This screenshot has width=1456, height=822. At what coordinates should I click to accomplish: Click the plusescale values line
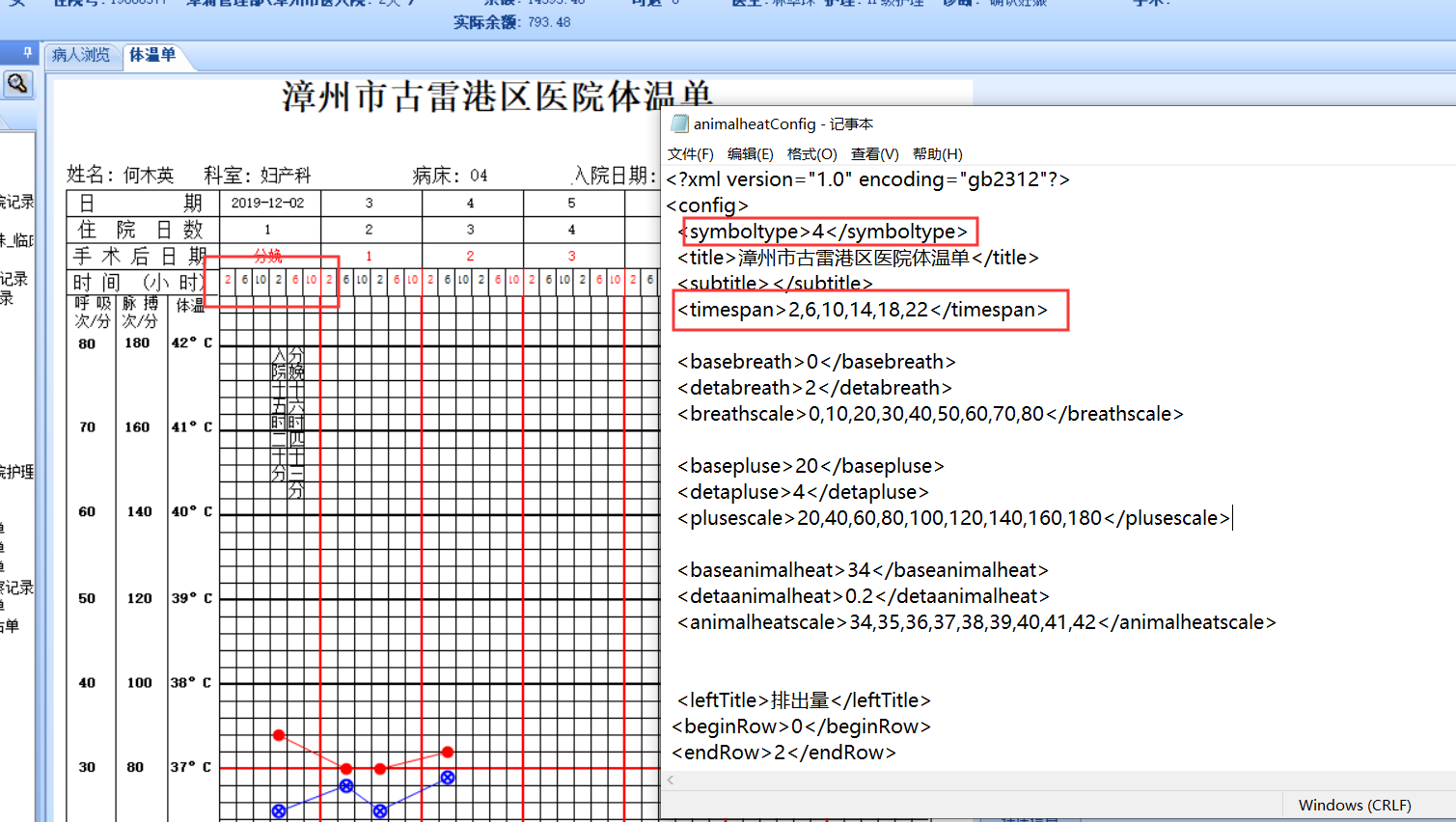[x=954, y=518]
